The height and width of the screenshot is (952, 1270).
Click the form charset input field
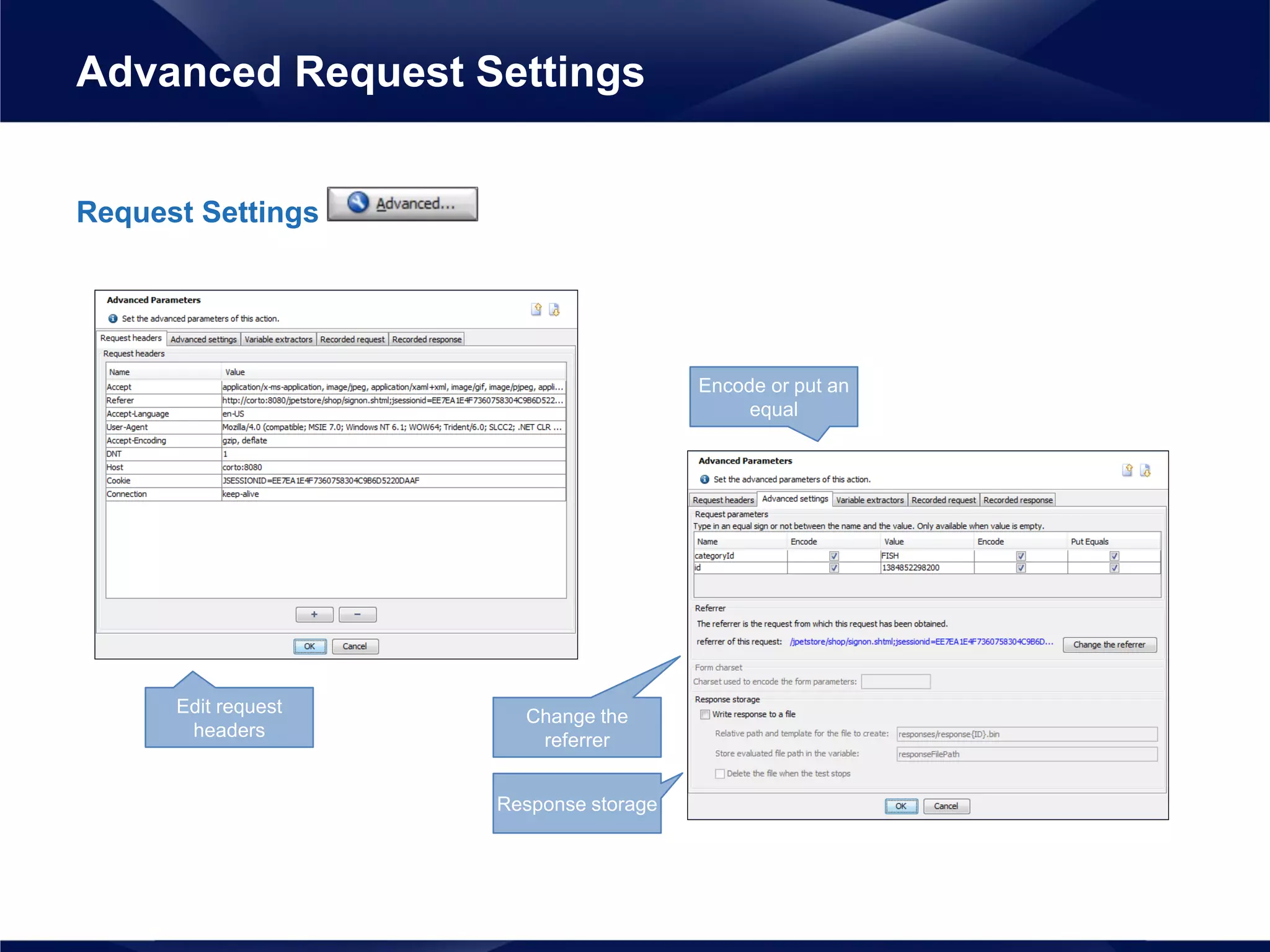point(896,681)
